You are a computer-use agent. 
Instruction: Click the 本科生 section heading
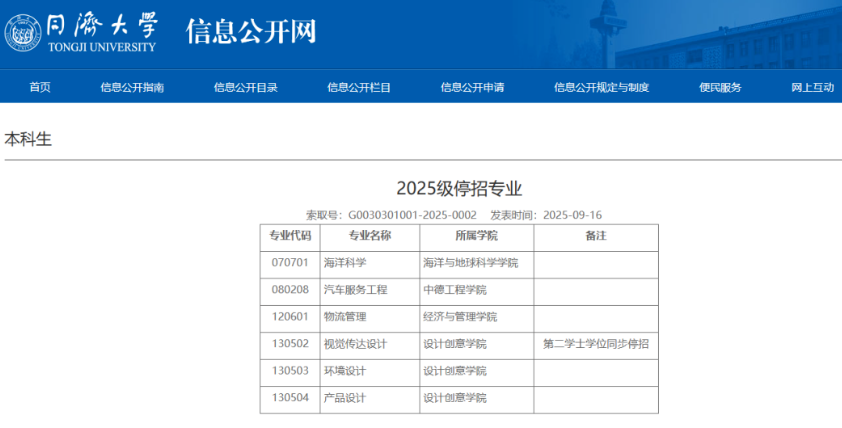(28, 139)
